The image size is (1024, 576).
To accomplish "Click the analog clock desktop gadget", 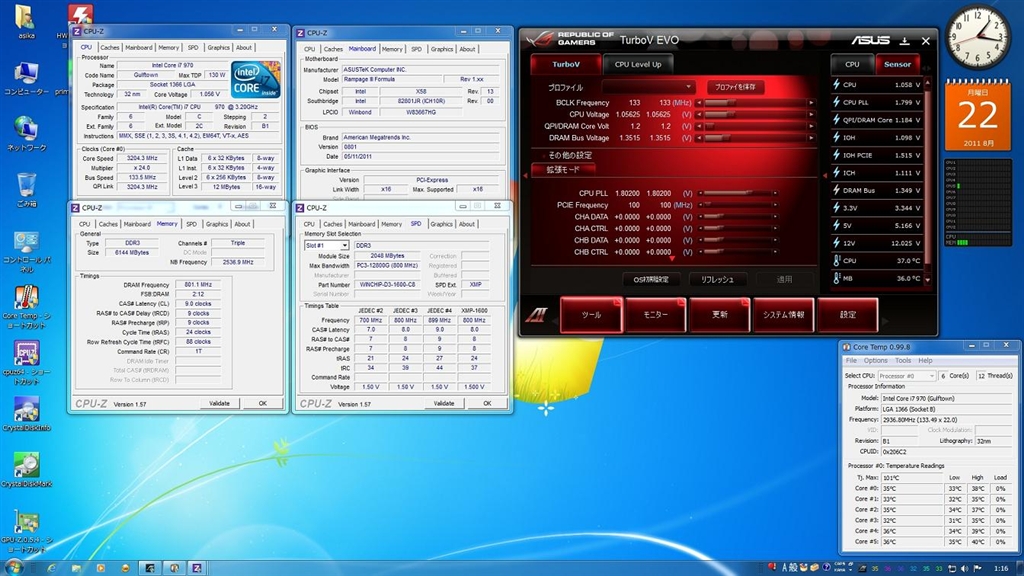I will click(978, 37).
